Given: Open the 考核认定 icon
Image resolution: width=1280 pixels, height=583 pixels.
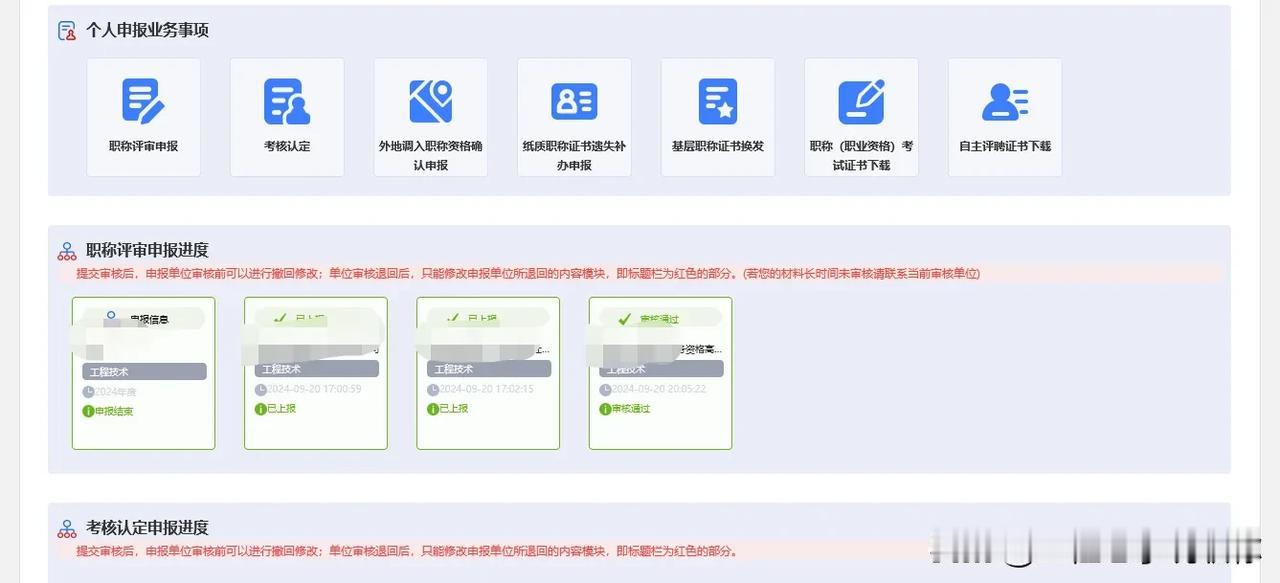Looking at the screenshot, I should pyautogui.click(x=287, y=101).
